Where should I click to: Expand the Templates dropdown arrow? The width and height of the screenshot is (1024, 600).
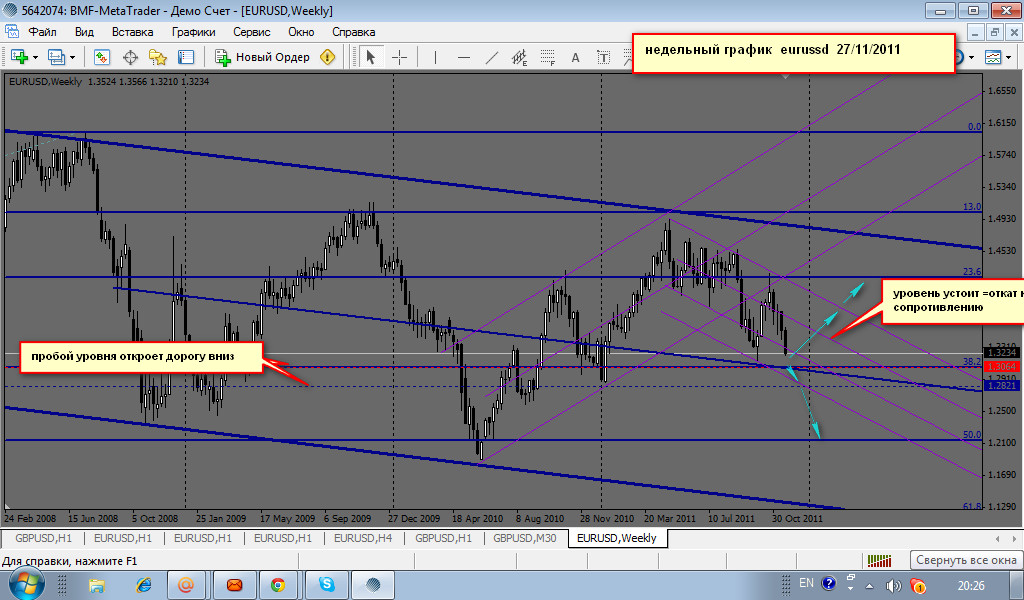pyautogui.click(x=1010, y=58)
